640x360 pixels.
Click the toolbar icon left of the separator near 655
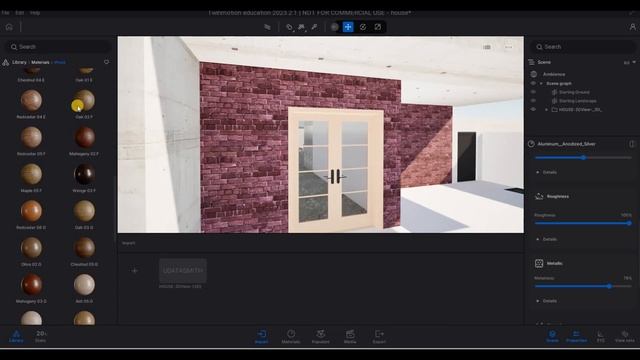(x=267, y=27)
